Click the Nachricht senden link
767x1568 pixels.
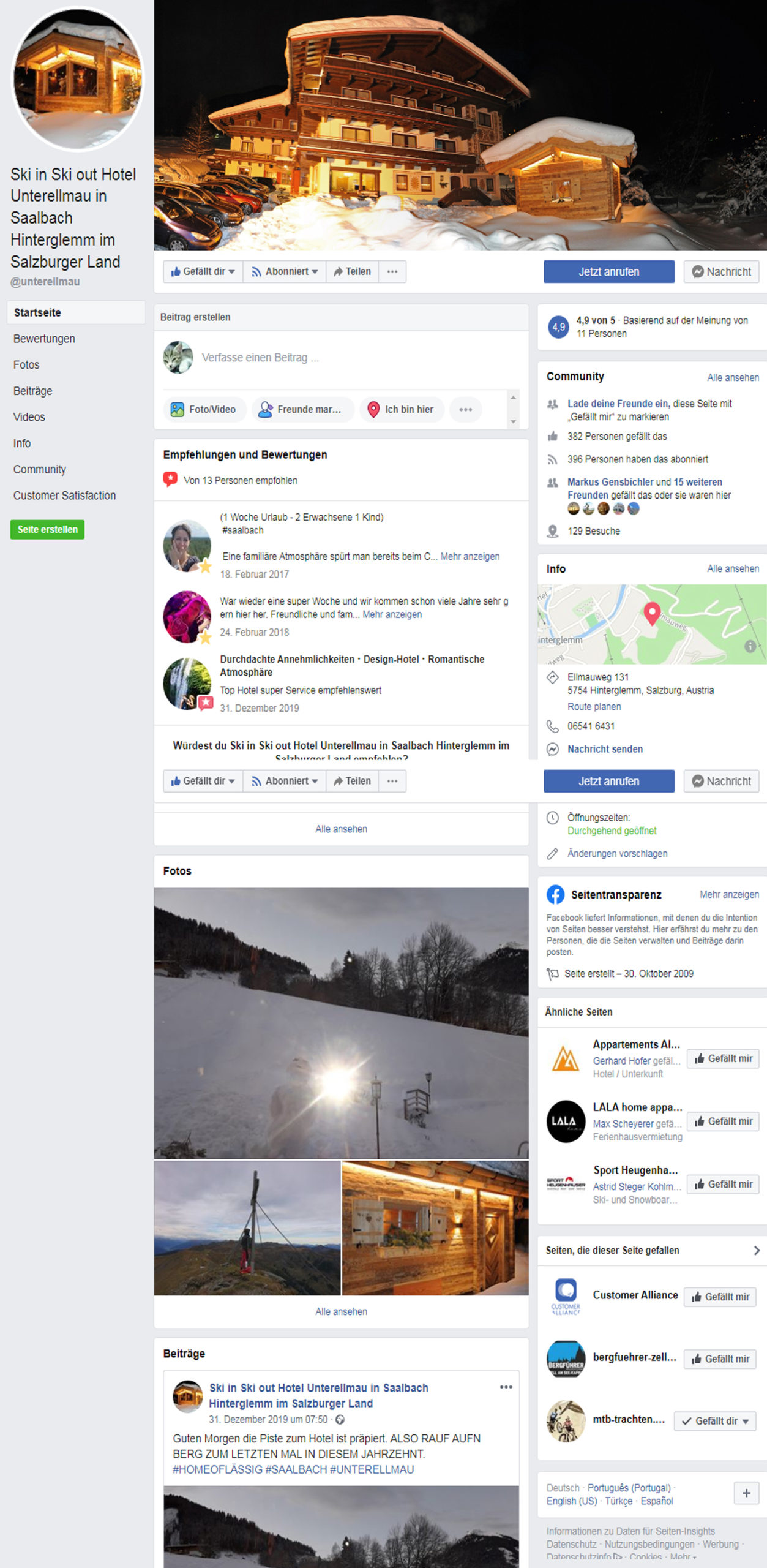(605, 748)
